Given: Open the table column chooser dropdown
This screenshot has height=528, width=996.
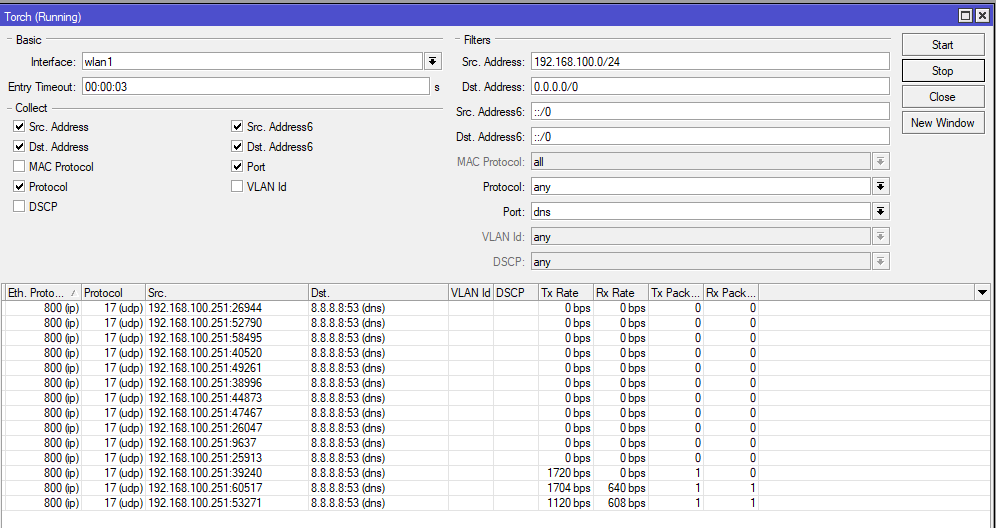Looking at the screenshot, I should point(983,292).
